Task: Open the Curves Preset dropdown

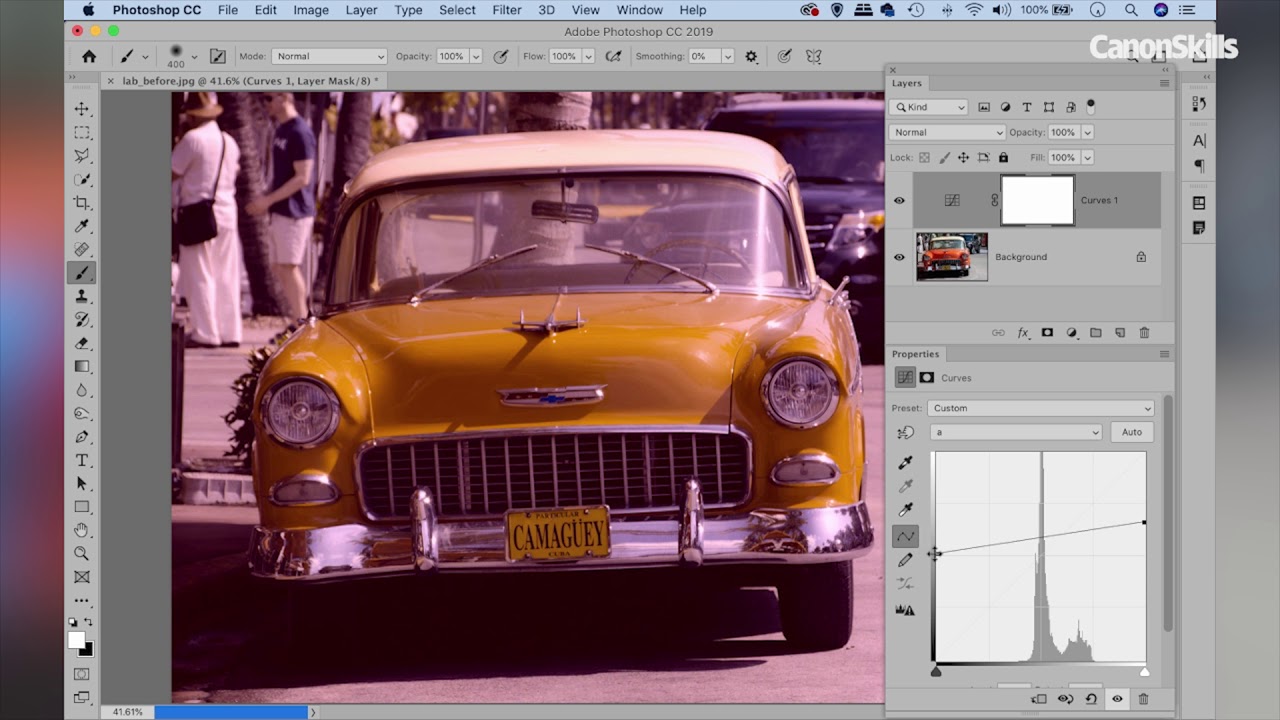Action: click(x=1040, y=408)
